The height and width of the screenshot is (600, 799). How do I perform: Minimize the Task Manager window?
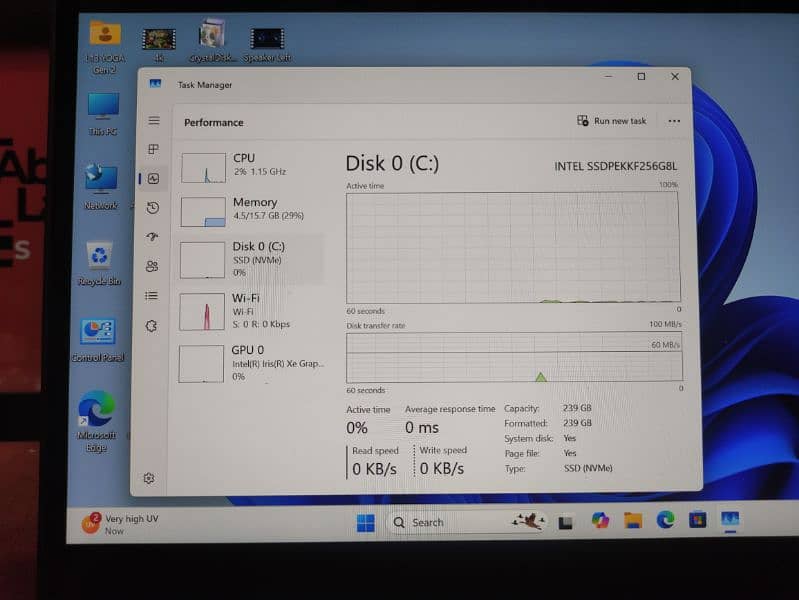[608, 76]
